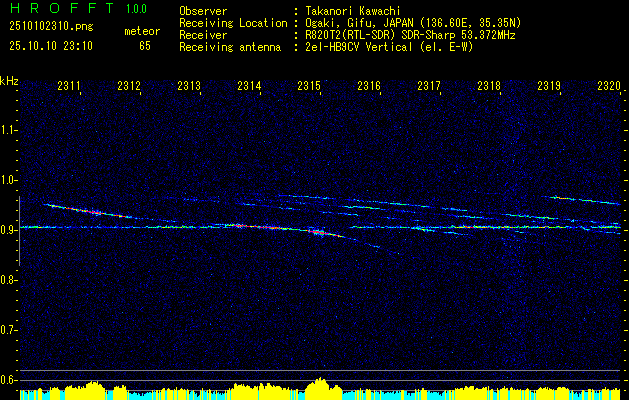Select antenna text 2el-HB9CV Vertical
Screen dimensions: 629x400
[x=359, y=47]
